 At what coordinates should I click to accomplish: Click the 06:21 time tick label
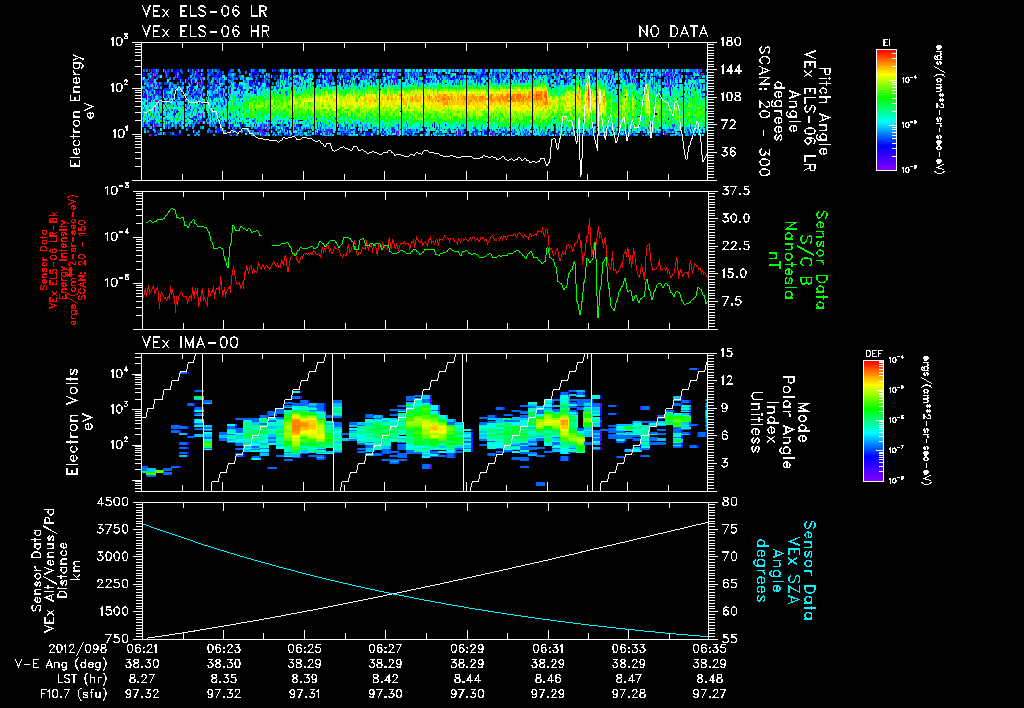click(142, 650)
